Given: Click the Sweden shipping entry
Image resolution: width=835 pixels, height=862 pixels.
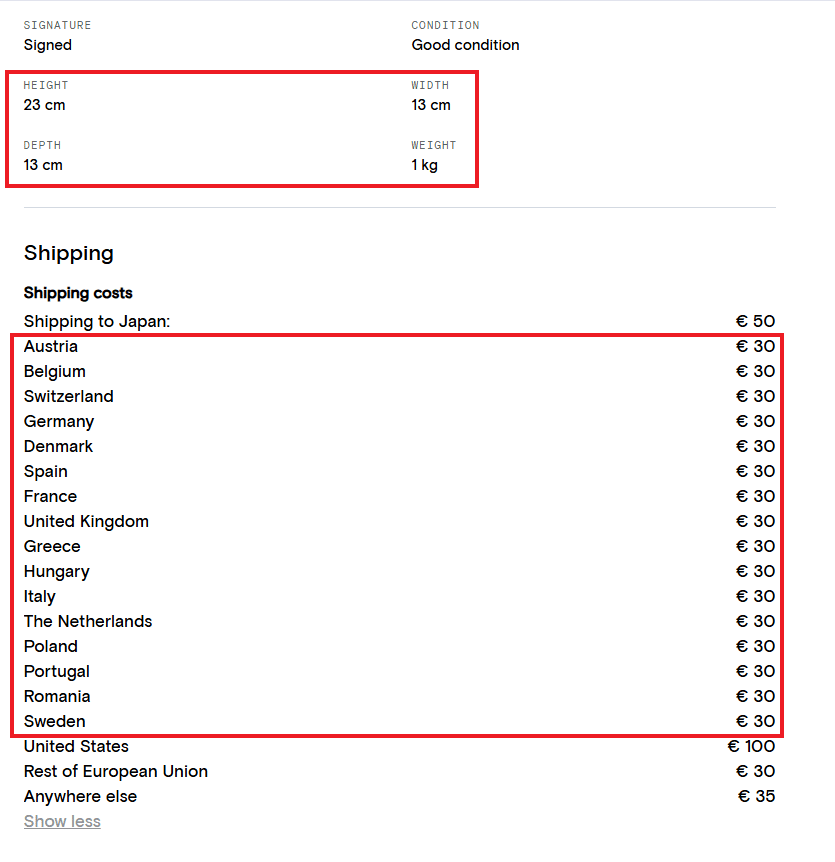Looking at the screenshot, I should pyautogui.click(x=399, y=721).
